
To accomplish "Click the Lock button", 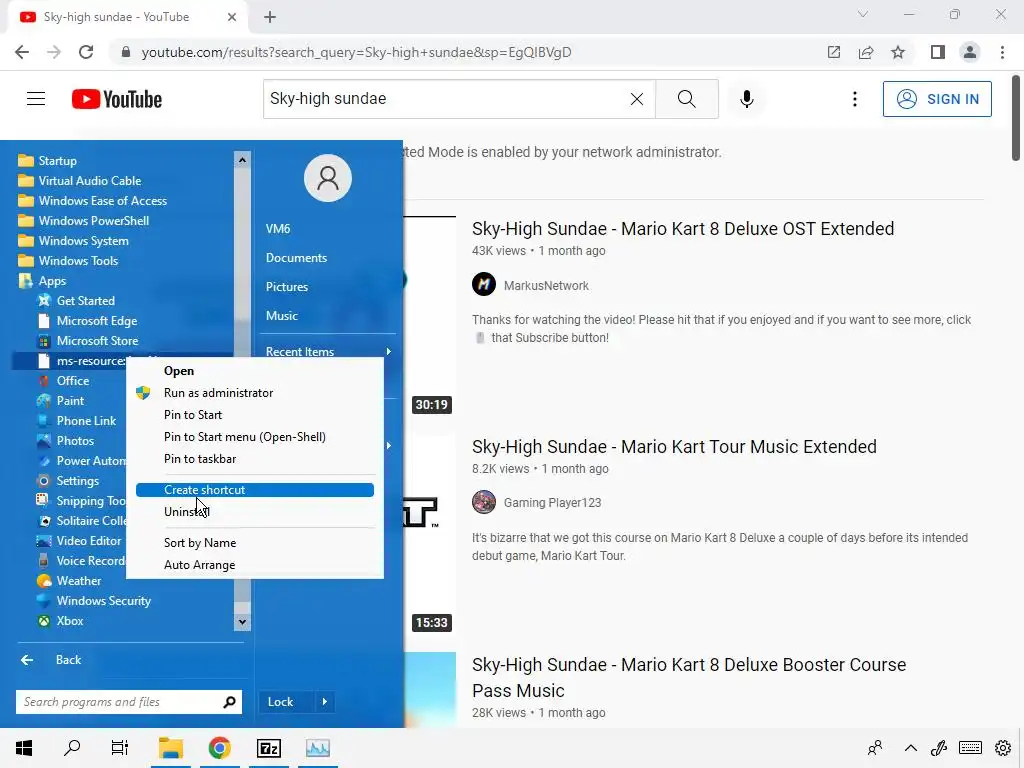I will click(x=280, y=702).
